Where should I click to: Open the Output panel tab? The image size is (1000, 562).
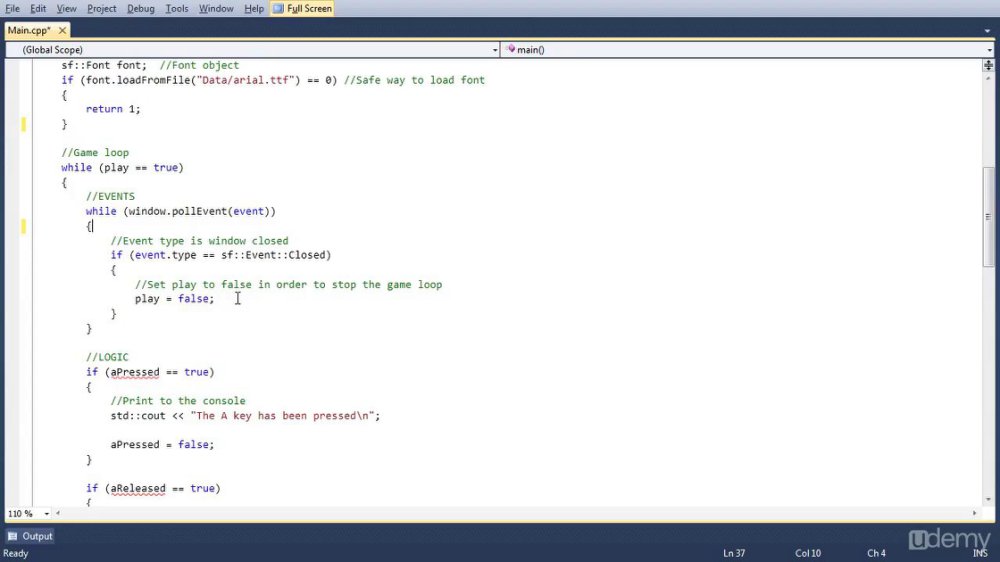(x=29, y=536)
